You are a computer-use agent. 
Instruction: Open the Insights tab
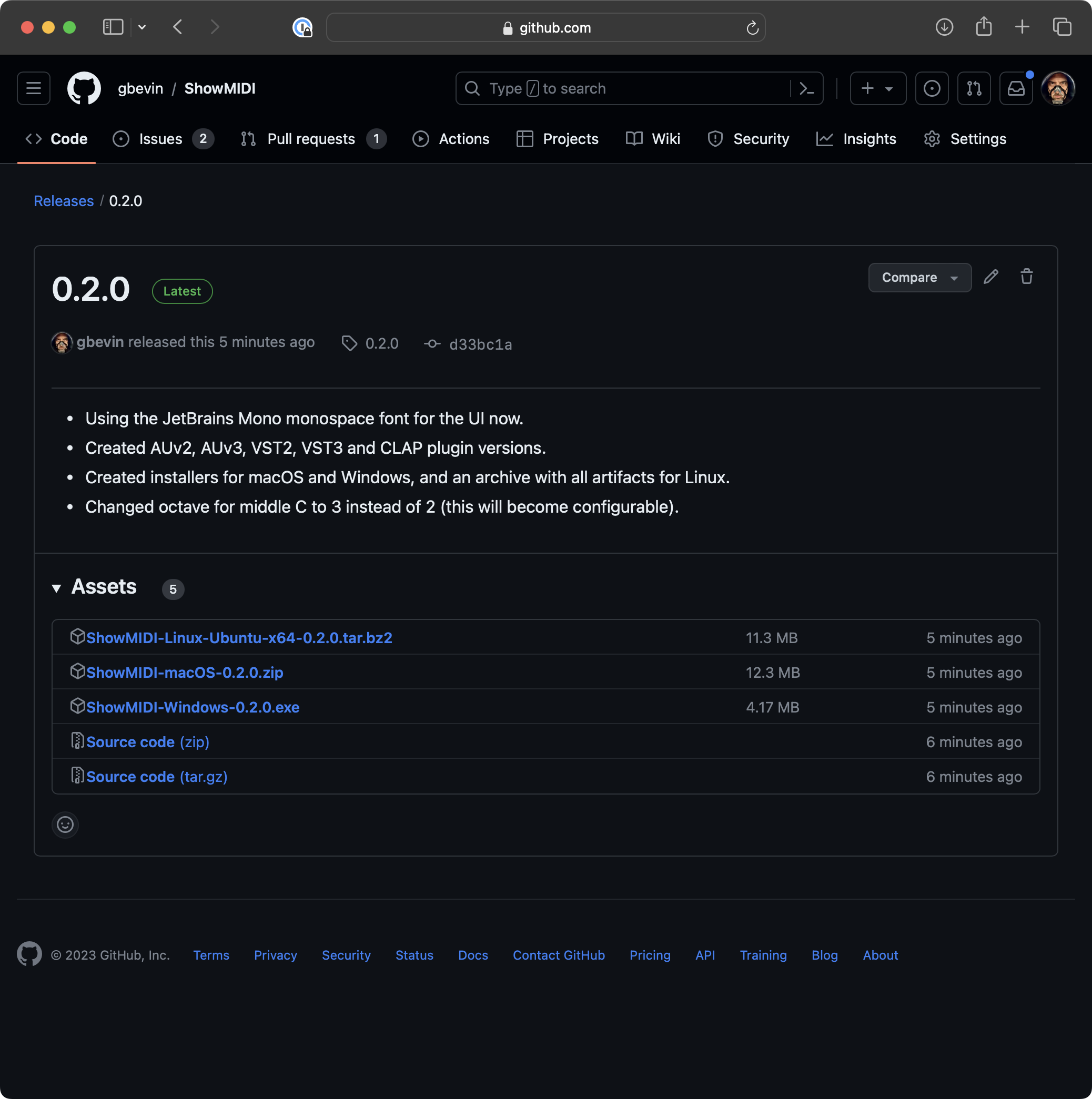click(x=856, y=139)
